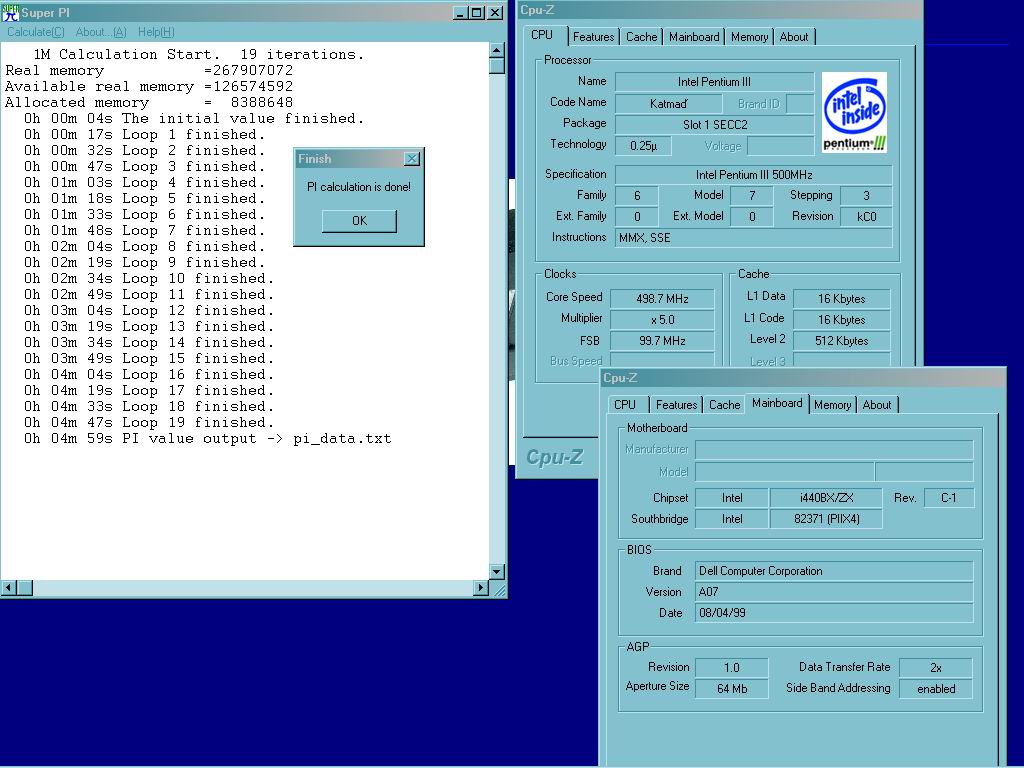The width and height of the screenshot is (1024, 768).
Task: Open About tab in front Cpu-Z window
Action: pos(877,405)
